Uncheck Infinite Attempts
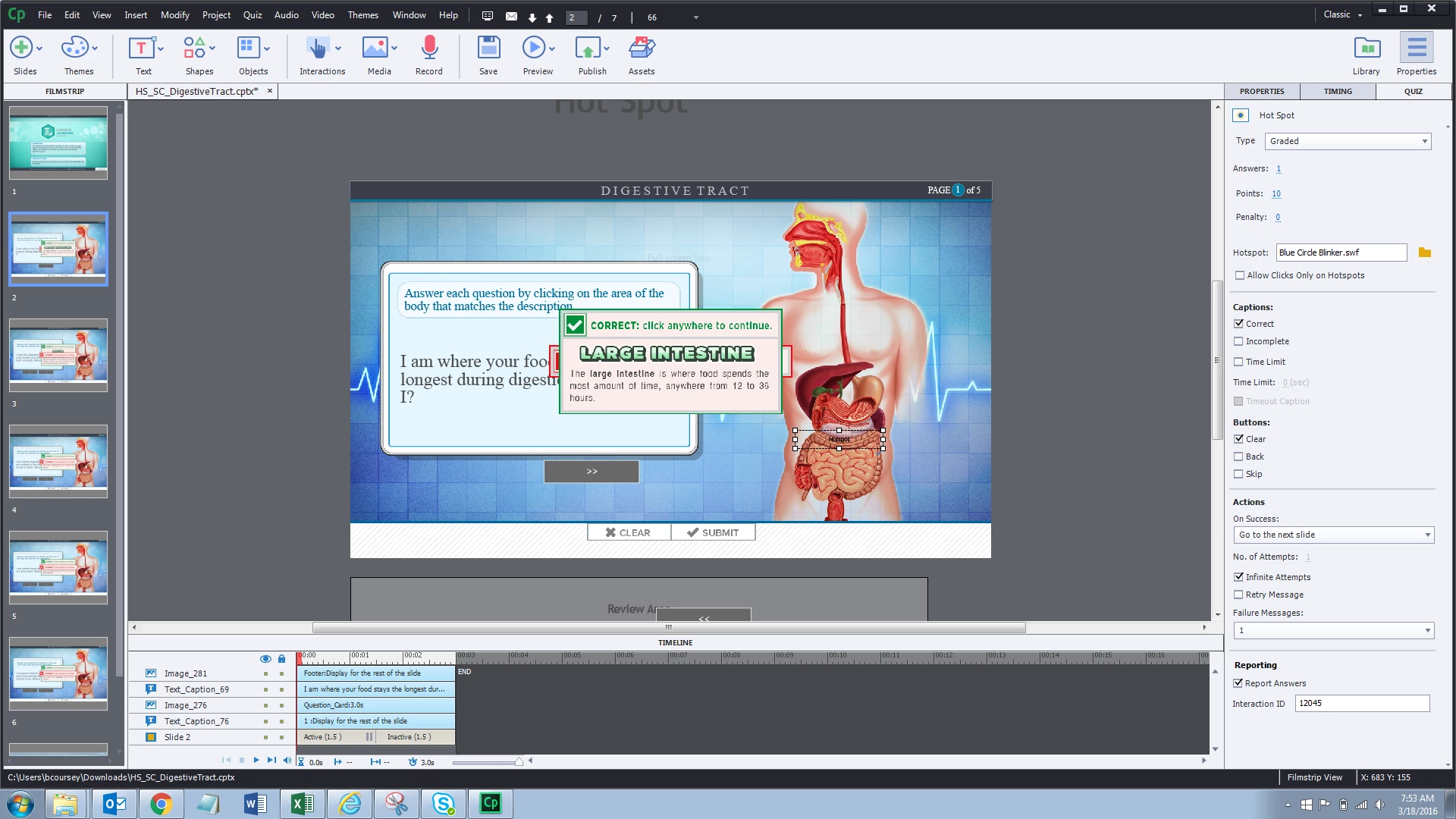The width and height of the screenshot is (1456, 819). point(1238,577)
